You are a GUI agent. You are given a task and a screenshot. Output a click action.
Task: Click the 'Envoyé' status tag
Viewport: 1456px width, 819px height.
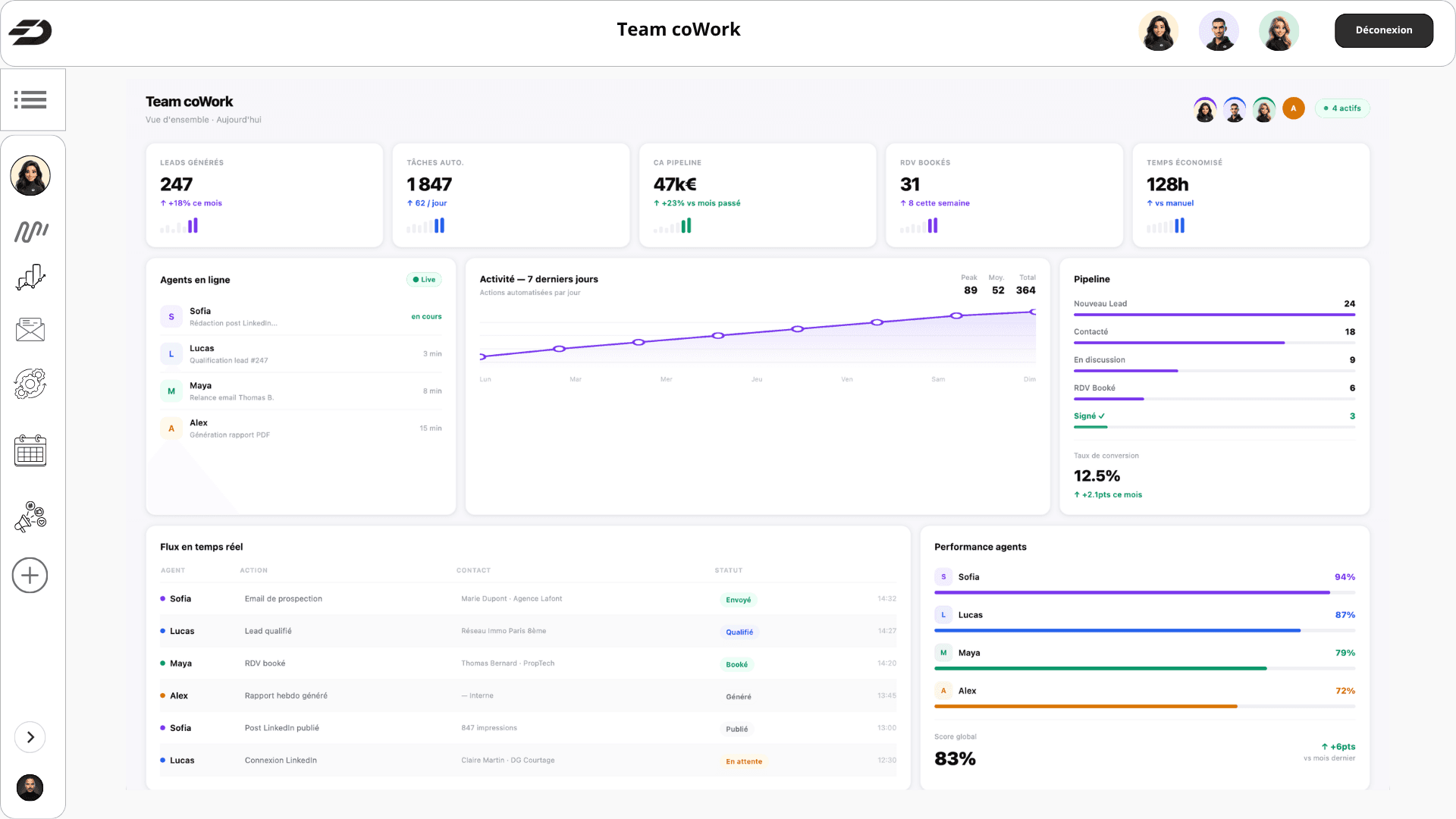[x=738, y=600]
